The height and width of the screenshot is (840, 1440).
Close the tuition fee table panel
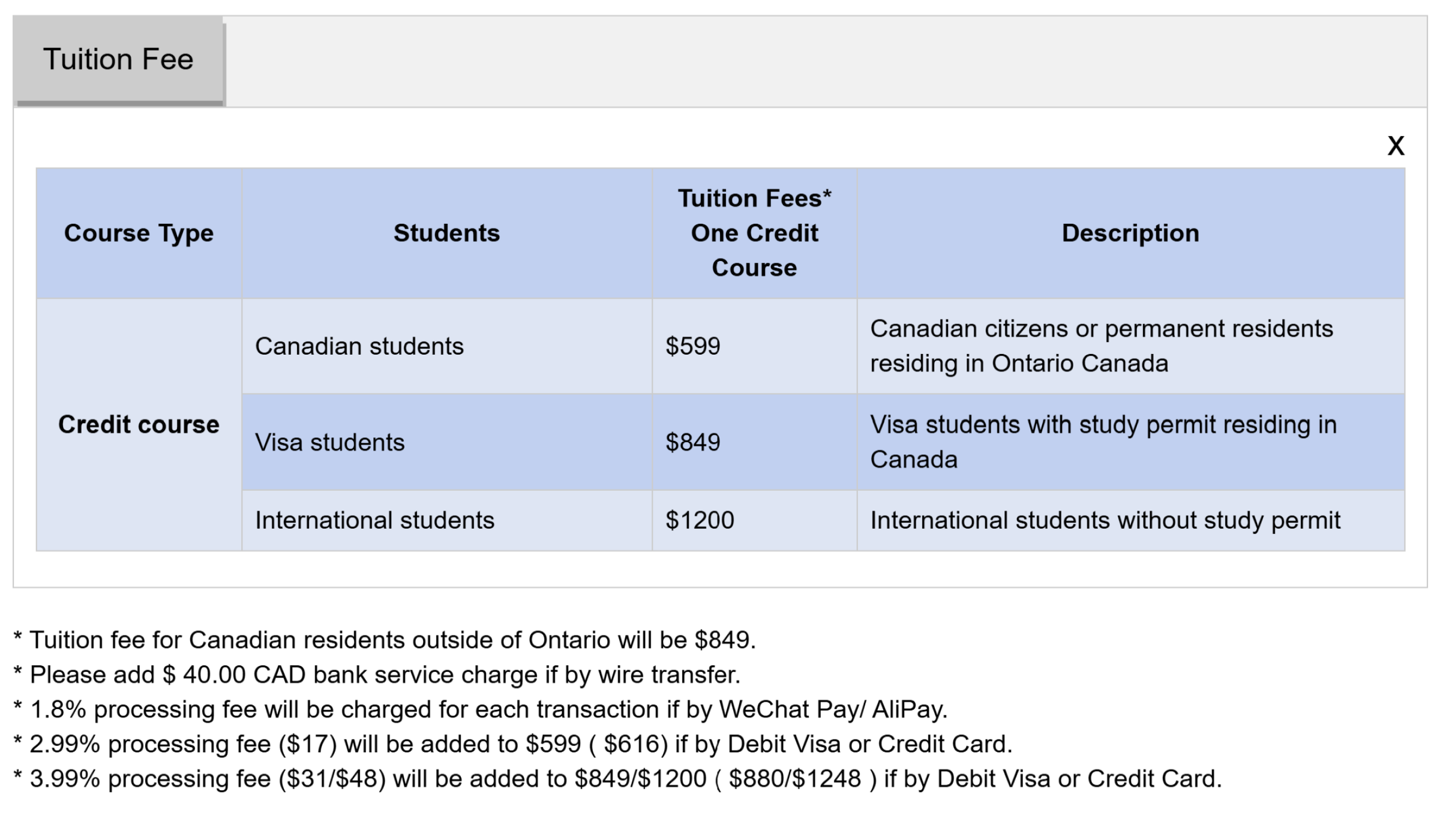(x=1396, y=146)
